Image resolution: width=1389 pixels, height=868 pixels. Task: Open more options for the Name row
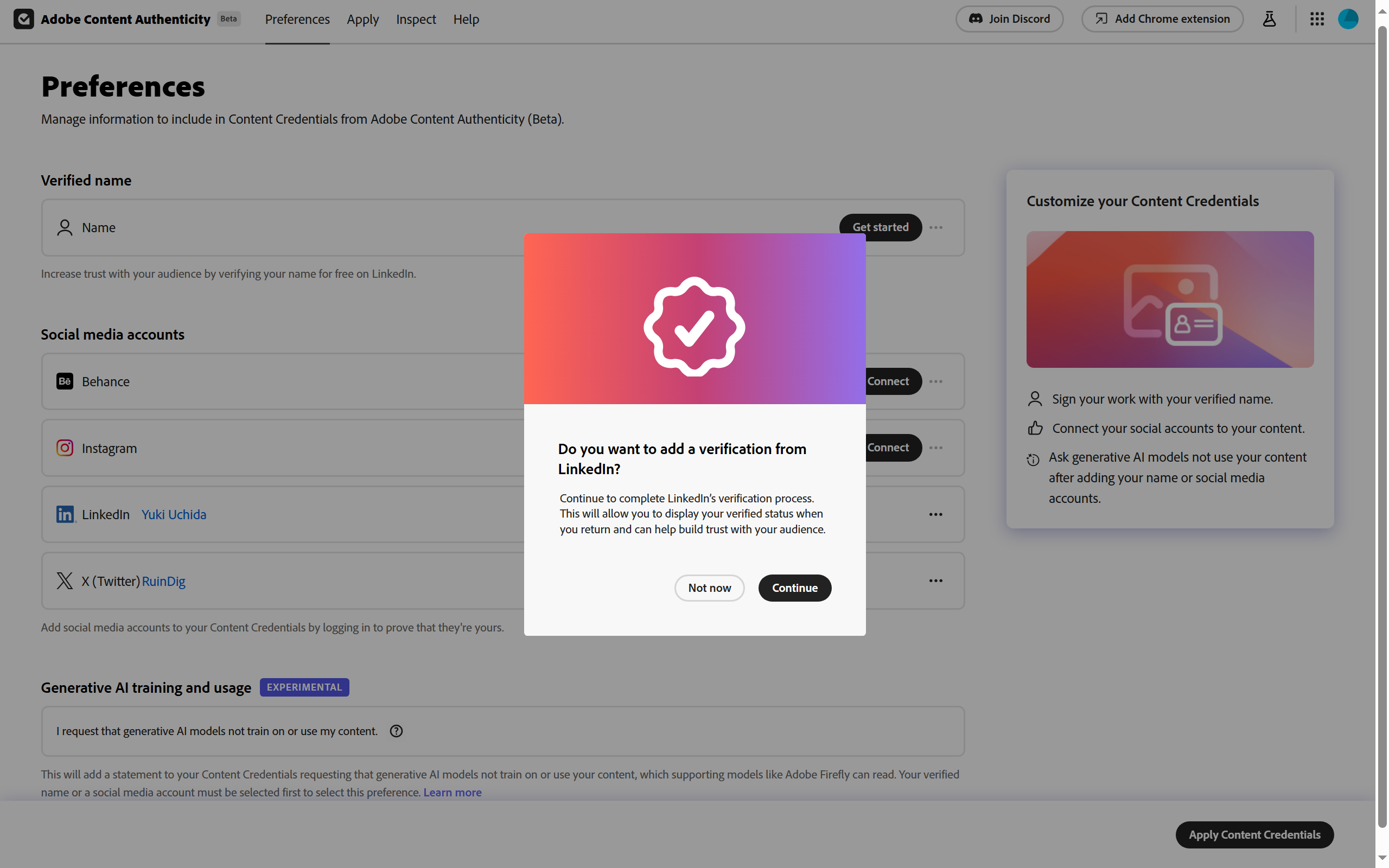(x=935, y=227)
